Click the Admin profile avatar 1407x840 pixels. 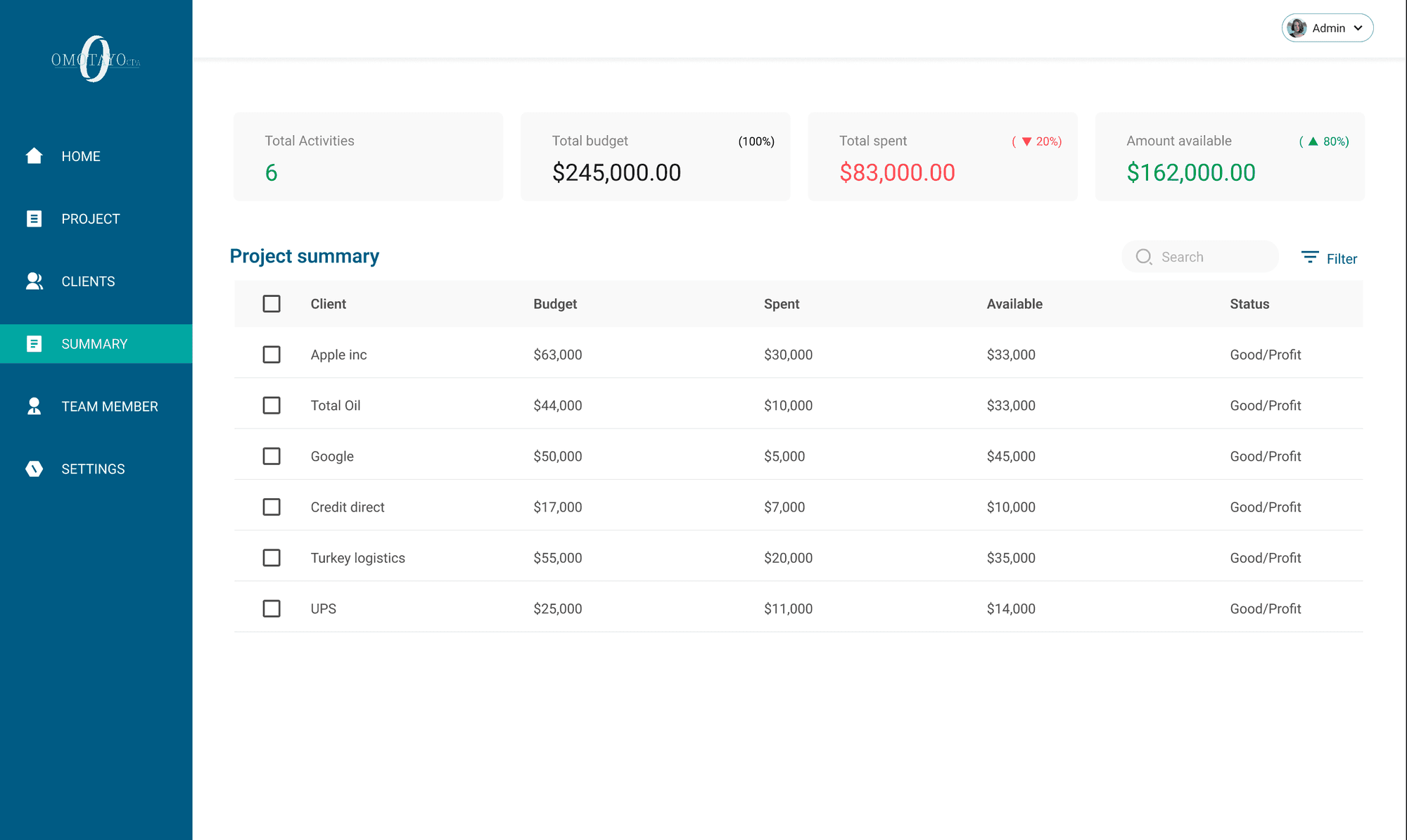1297,28
